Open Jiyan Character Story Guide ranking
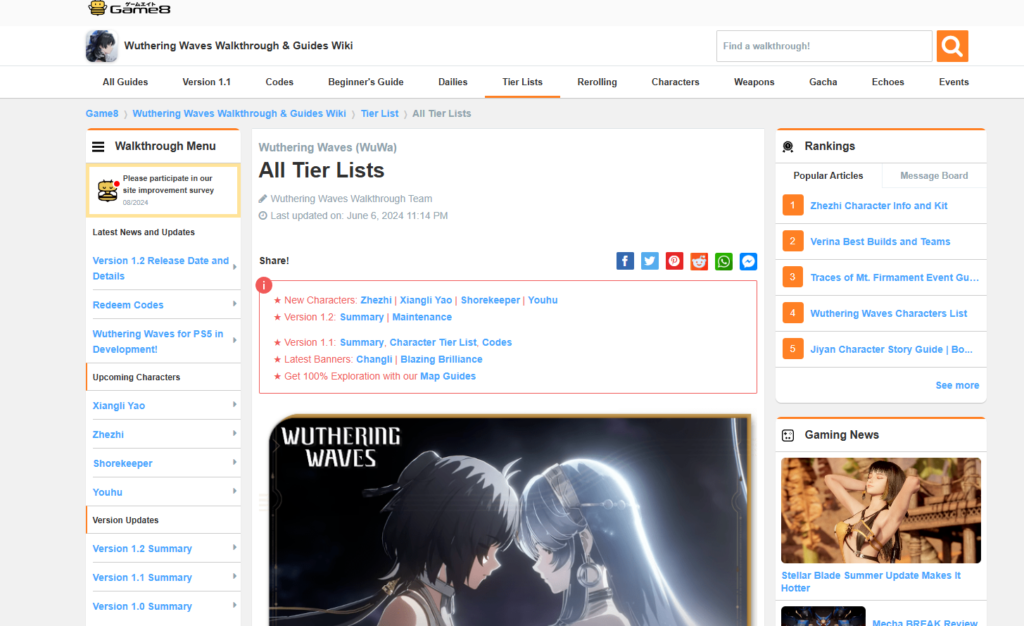The image size is (1024, 626). point(891,349)
